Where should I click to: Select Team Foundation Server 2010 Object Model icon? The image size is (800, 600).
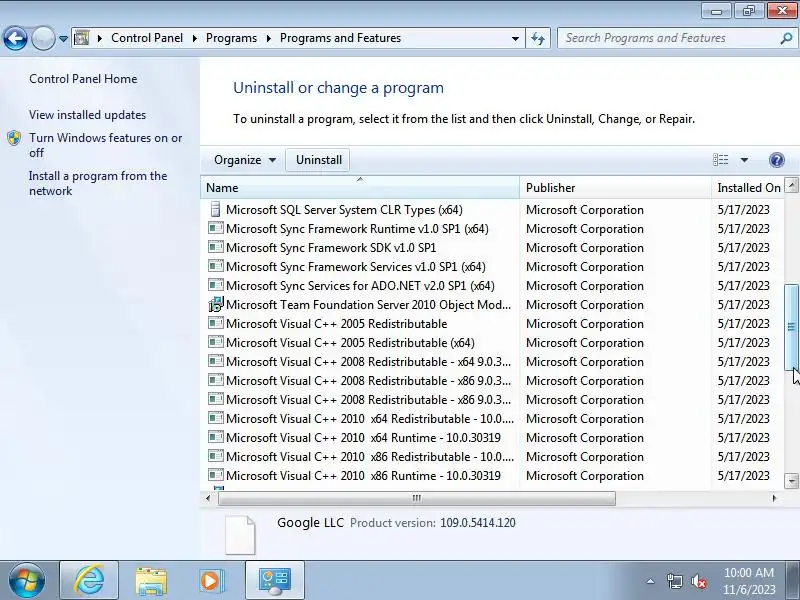click(x=216, y=304)
